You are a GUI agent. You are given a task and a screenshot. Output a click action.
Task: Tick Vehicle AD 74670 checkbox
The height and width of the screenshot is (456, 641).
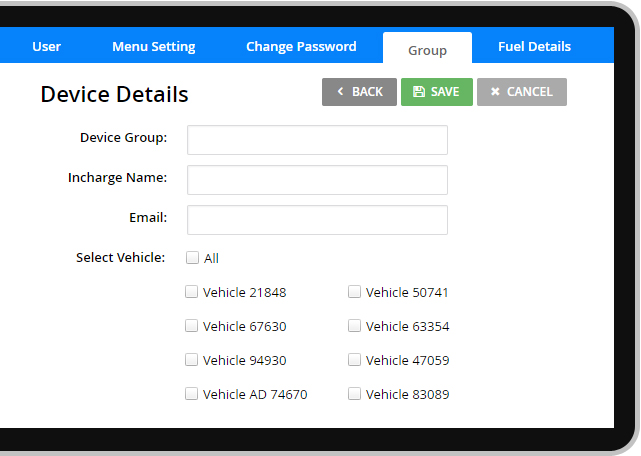191,394
